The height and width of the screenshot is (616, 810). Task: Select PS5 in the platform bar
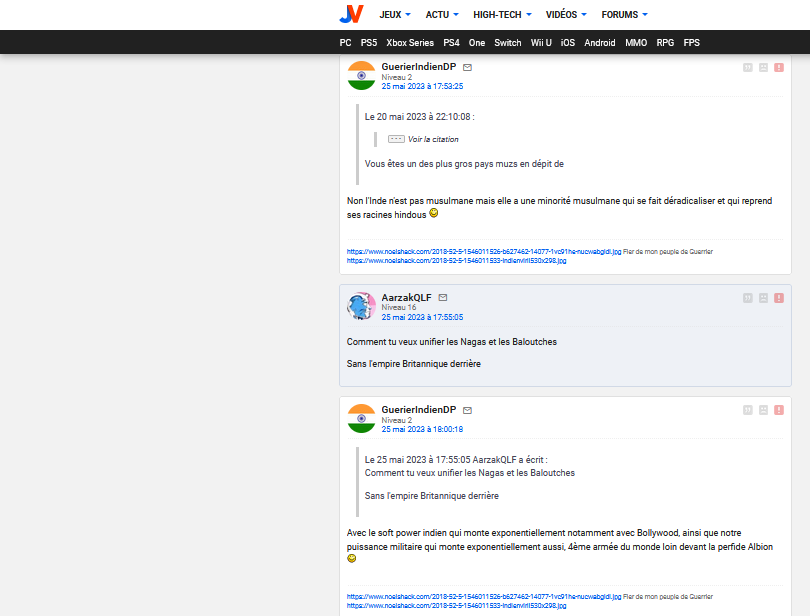[x=369, y=43]
